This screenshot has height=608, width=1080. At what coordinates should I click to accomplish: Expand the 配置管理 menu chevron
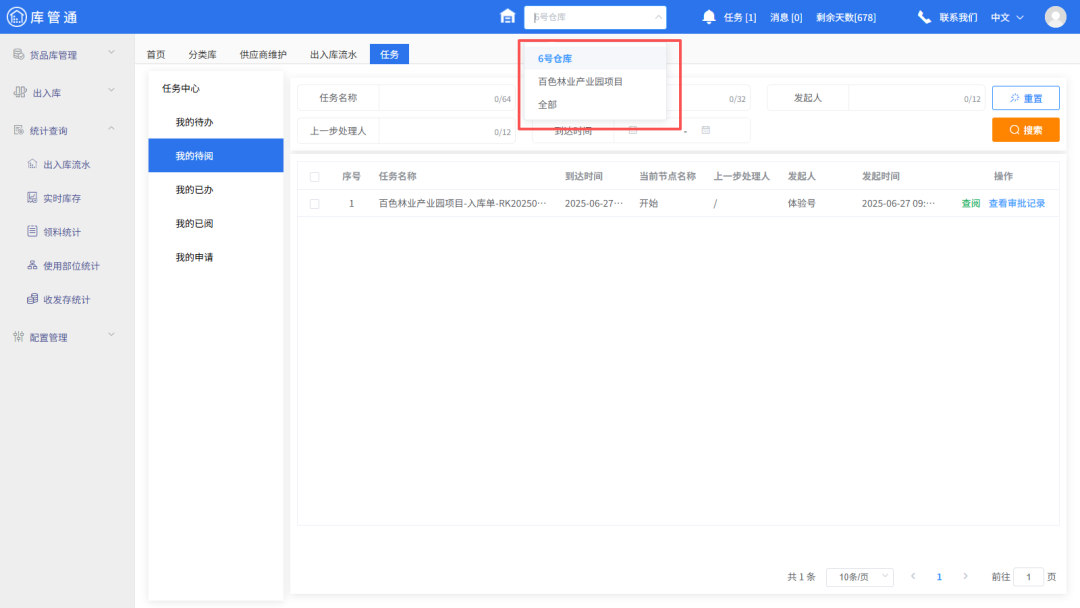pos(112,335)
